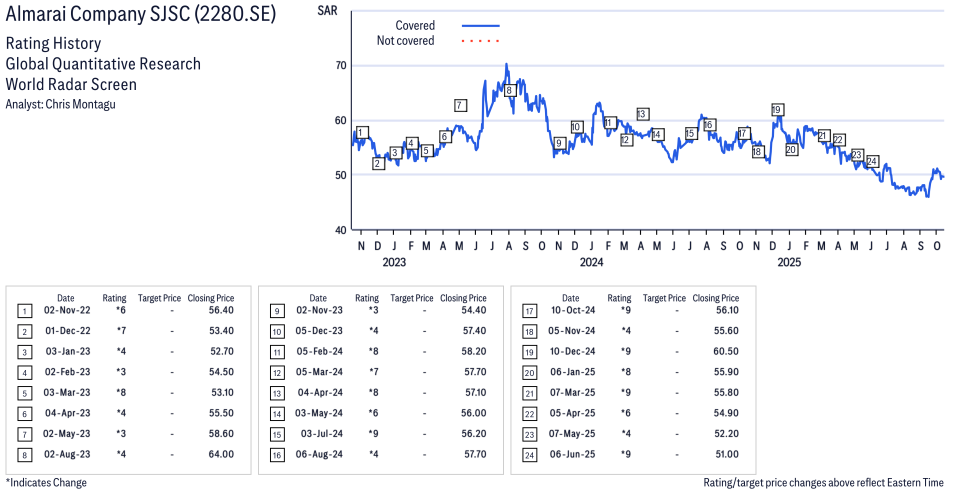Click chart marker 7 above the price line
955x489 pixels.
459,105
